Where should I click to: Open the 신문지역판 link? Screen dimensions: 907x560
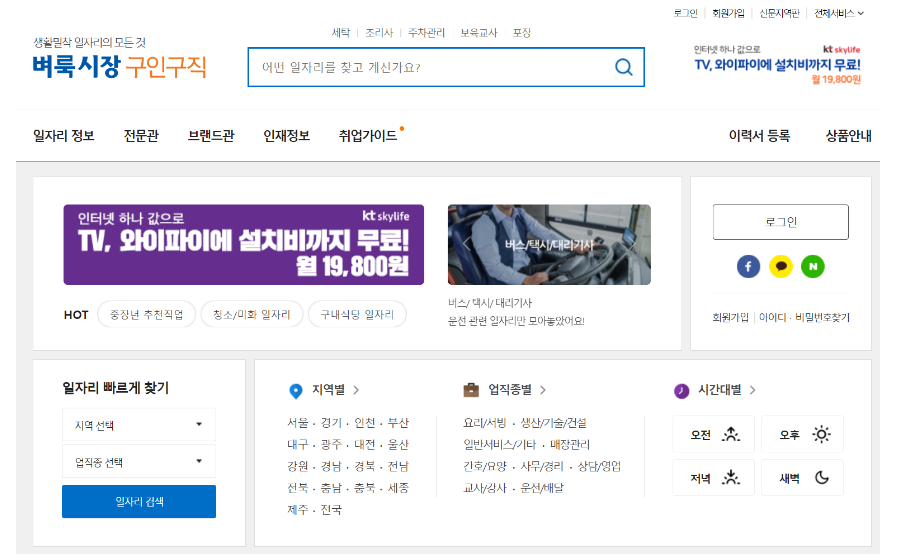point(779,13)
